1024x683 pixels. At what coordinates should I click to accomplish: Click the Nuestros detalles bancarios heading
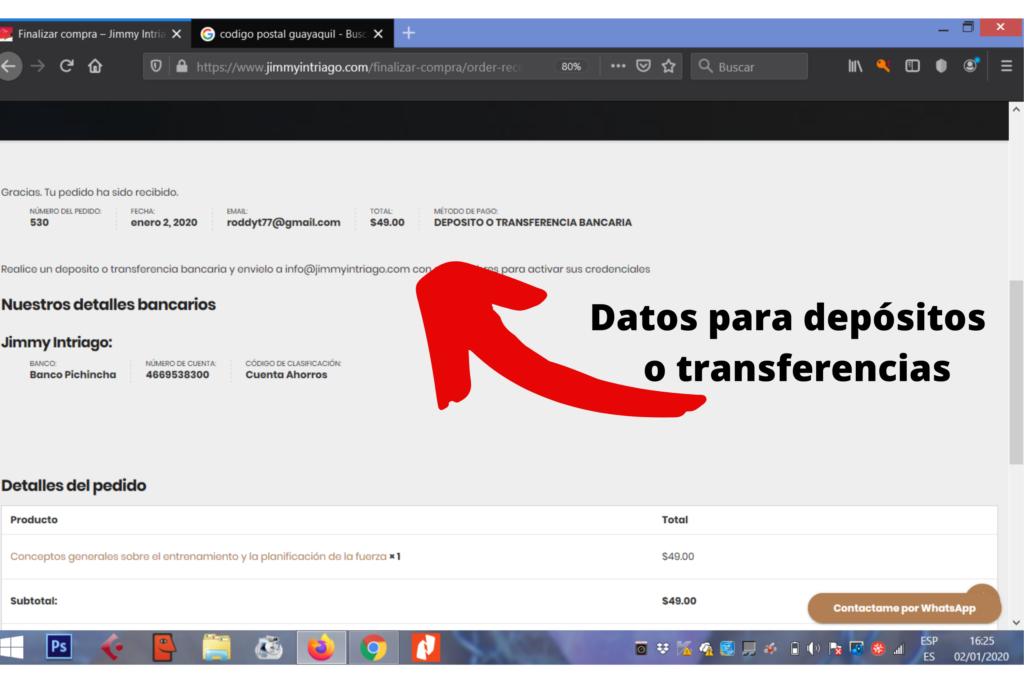(x=108, y=304)
